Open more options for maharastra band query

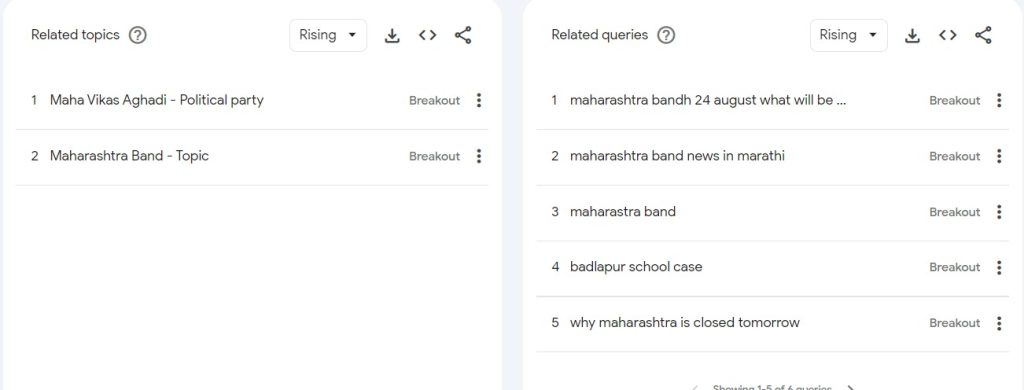pyautogui.click(x=999, y=212)
